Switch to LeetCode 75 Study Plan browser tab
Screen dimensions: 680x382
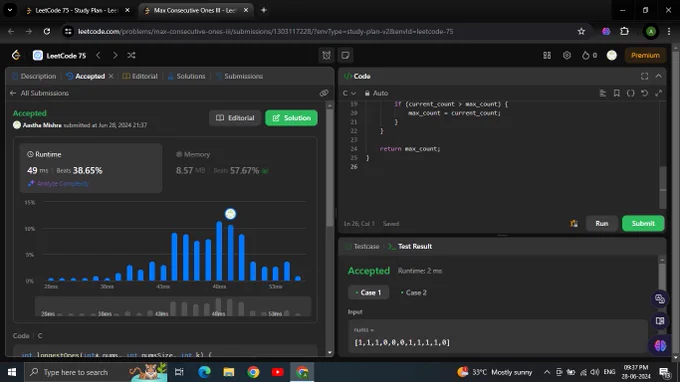pyautogui.click(x=76, y=10)
